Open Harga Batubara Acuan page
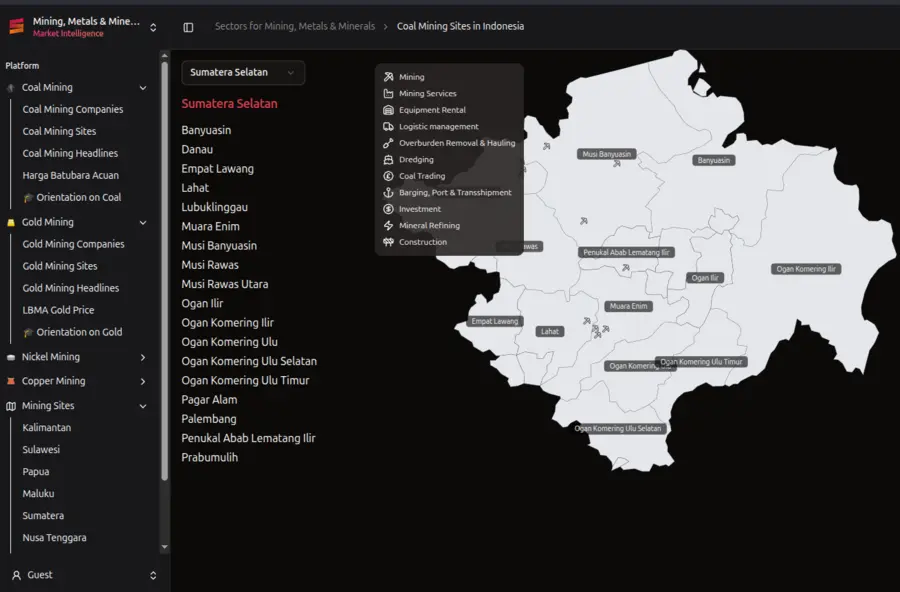This screenshot has height=592, width=900. click(71, 176)
